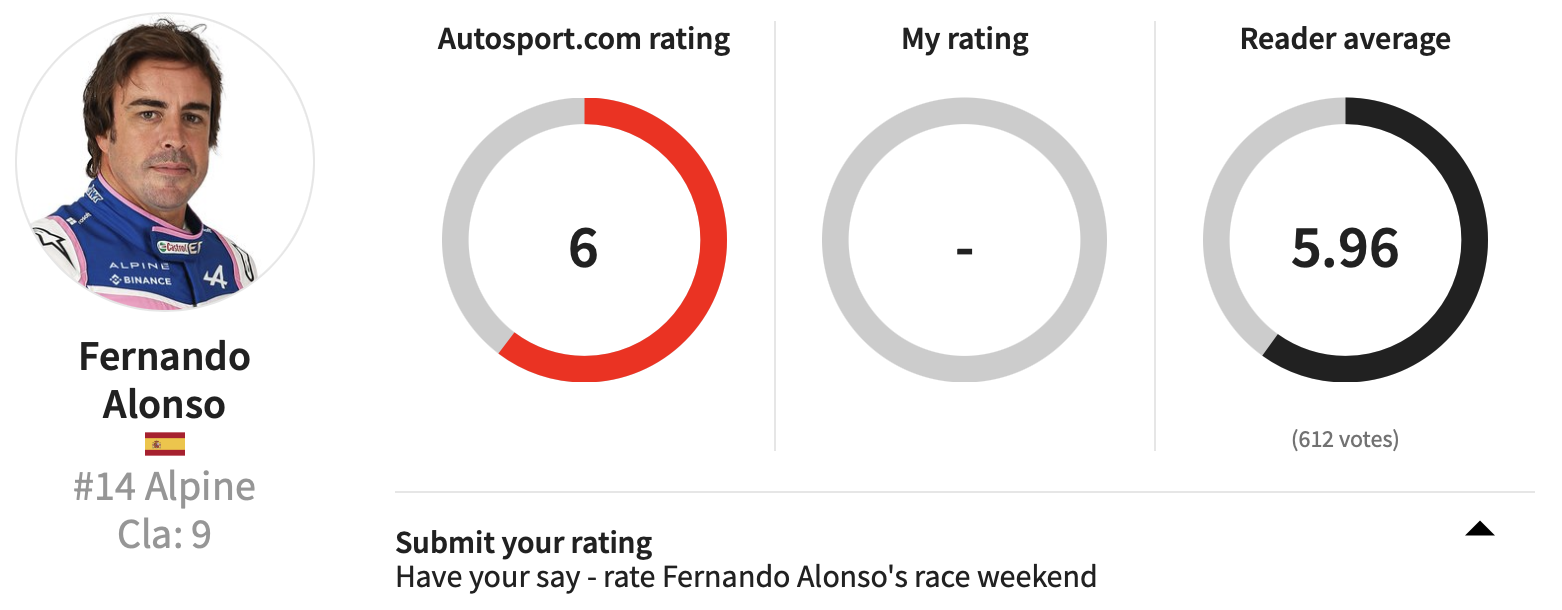Click the My rating heading
The width and height of the screenshot is (1562, 610).
point(965,40)
